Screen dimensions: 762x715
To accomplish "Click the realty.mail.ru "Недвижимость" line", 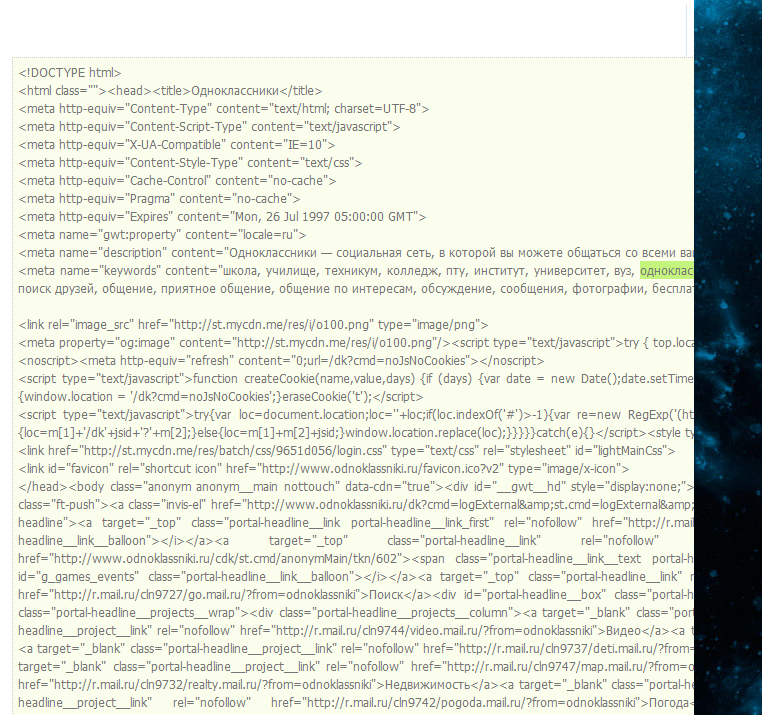I will pyautogui.click(x=356, y=684).
